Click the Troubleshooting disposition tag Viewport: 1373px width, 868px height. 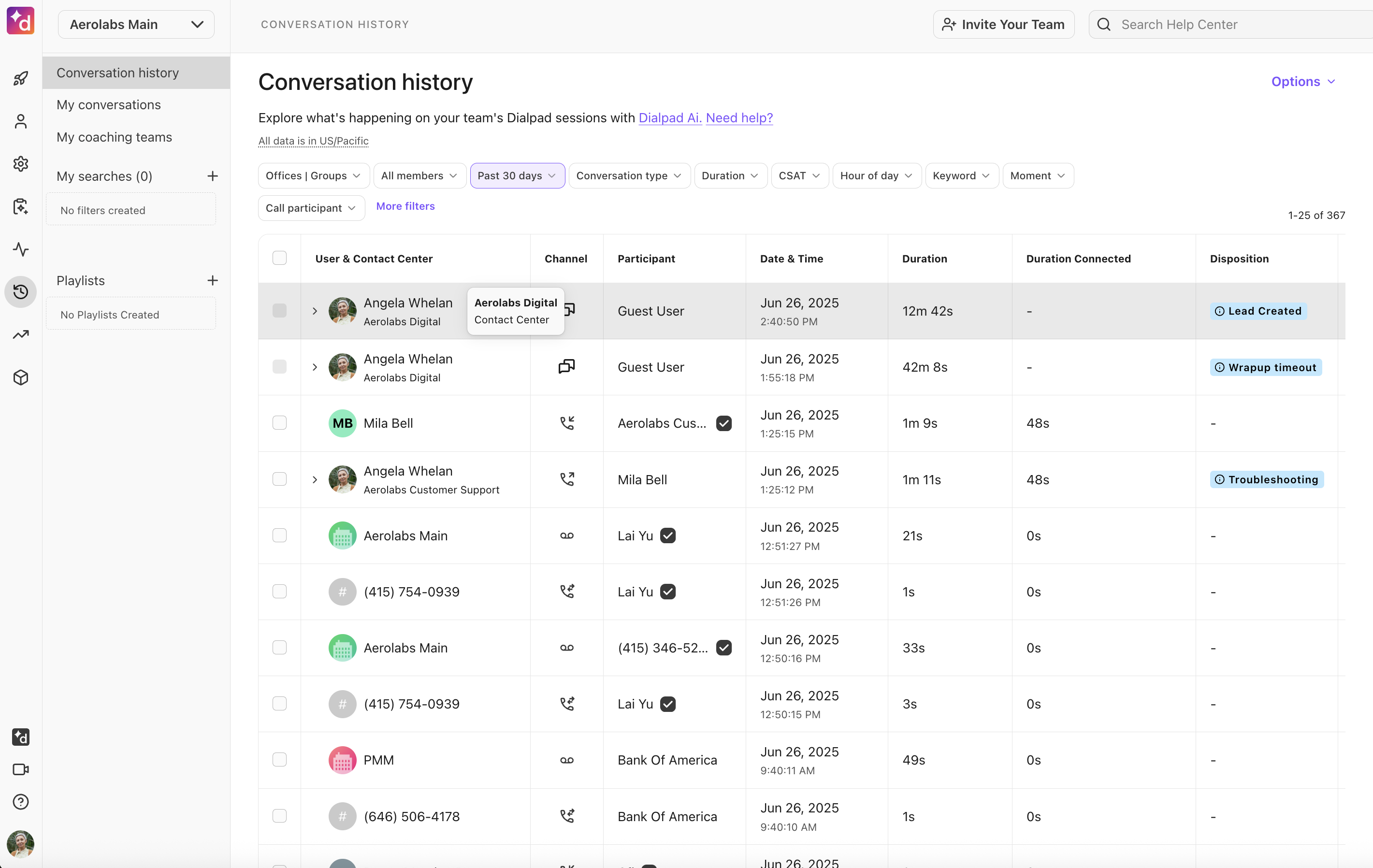pos(1266,479)
